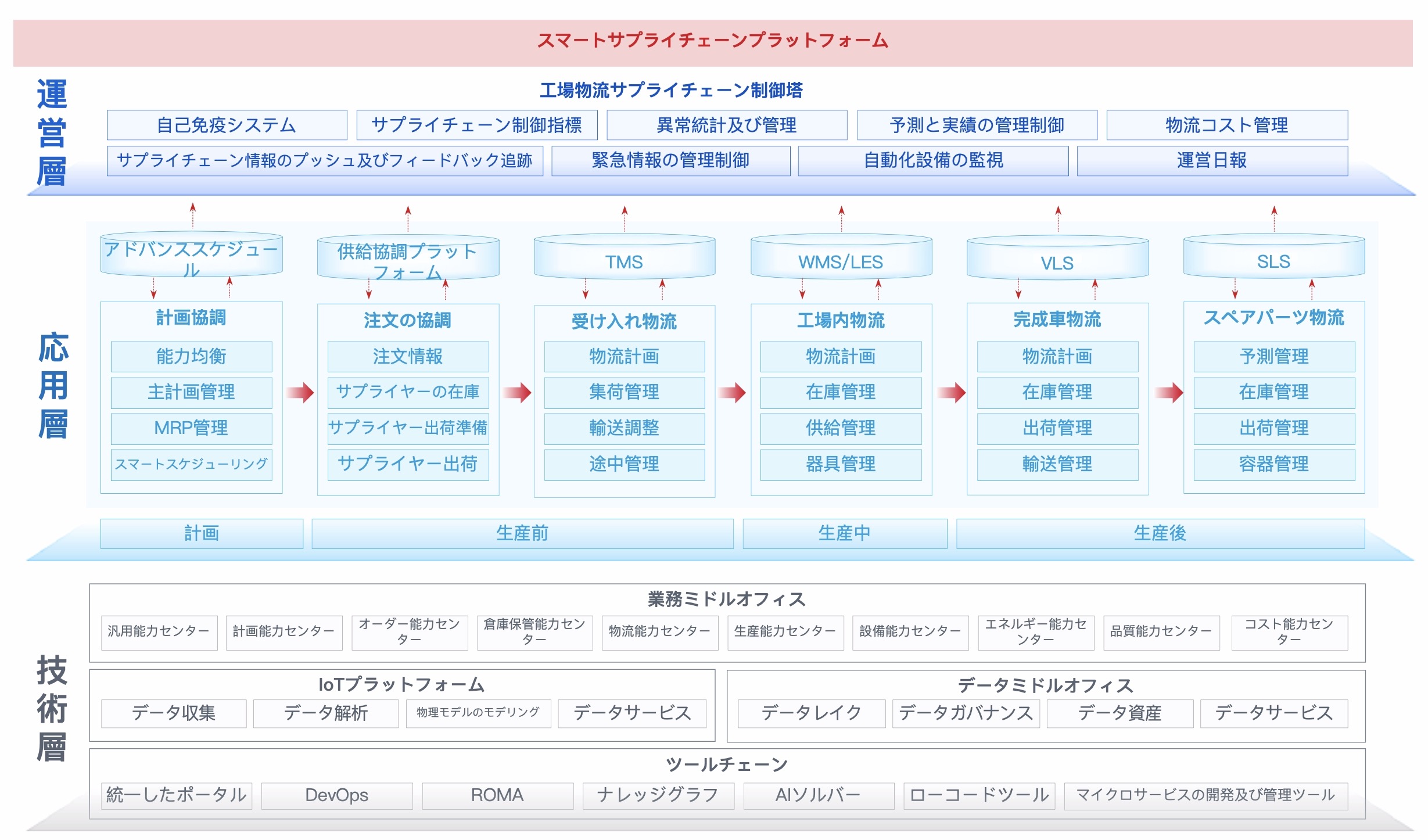The height and width of the screenshot is (840, 1428).
Task: Click データ解析 box
Action: pos(326,713)
